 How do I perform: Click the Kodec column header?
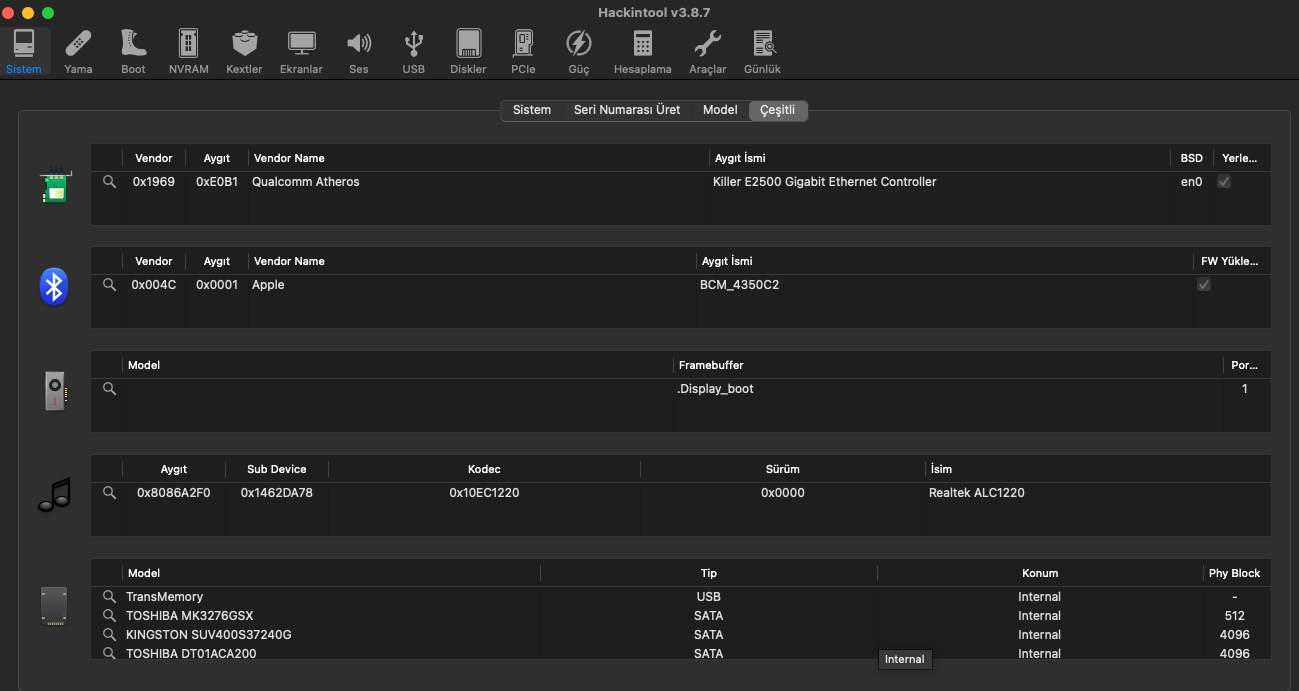point(484,469)
